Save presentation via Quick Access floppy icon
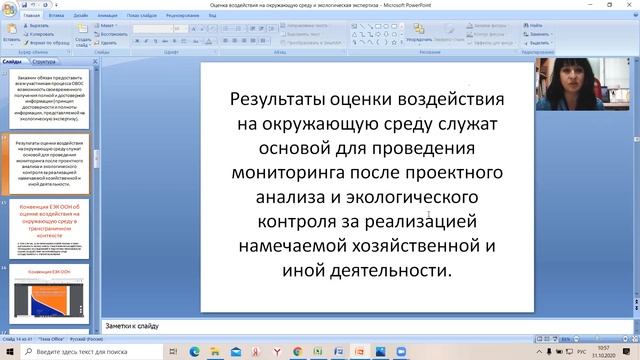This screenshot has height=360, width=640. (x=24, y=5)
